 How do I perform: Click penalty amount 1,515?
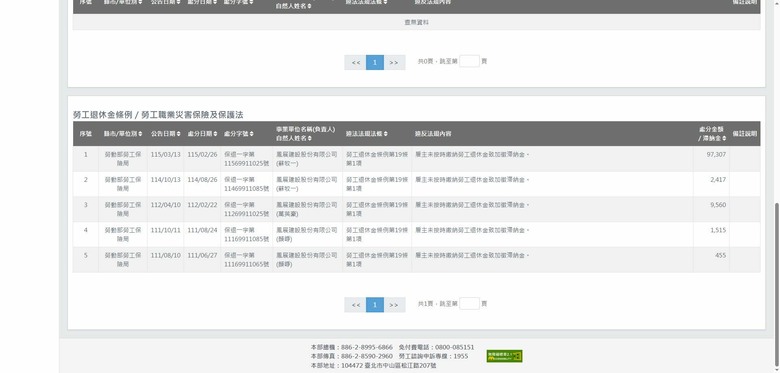tap(718, 230)
